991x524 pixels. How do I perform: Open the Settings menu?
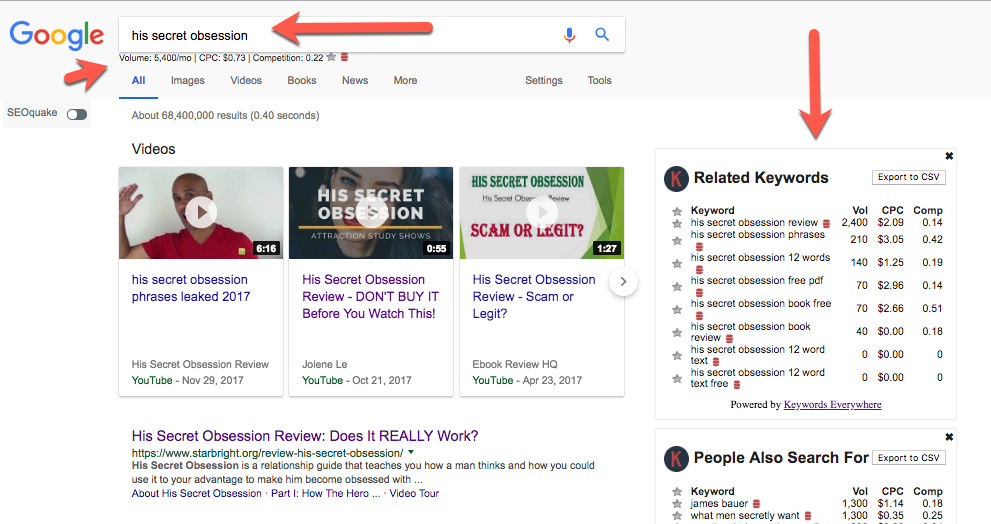pyautogui.click(x=544, y=80)
